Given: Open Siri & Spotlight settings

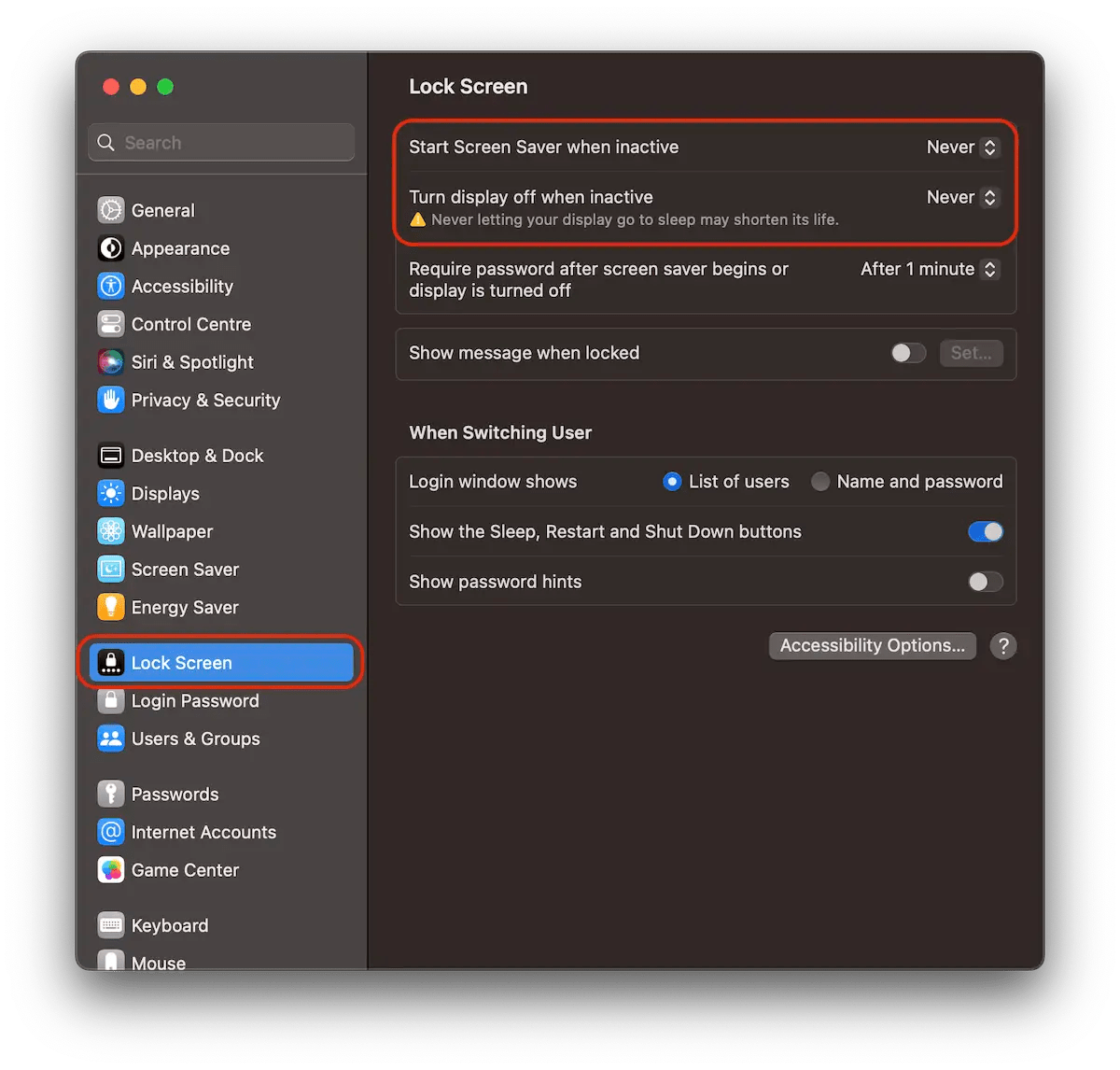Looking at the screenshot, I should point(192,362).
